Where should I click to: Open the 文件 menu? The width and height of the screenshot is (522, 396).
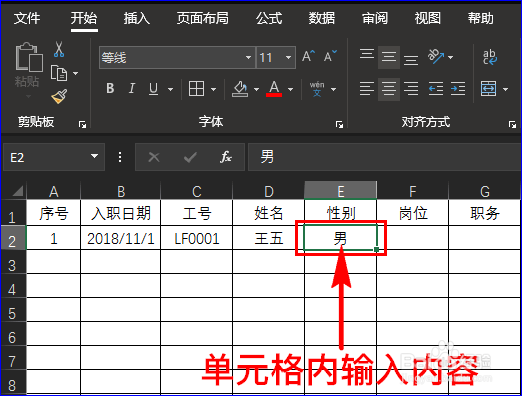tap(27, 18)
